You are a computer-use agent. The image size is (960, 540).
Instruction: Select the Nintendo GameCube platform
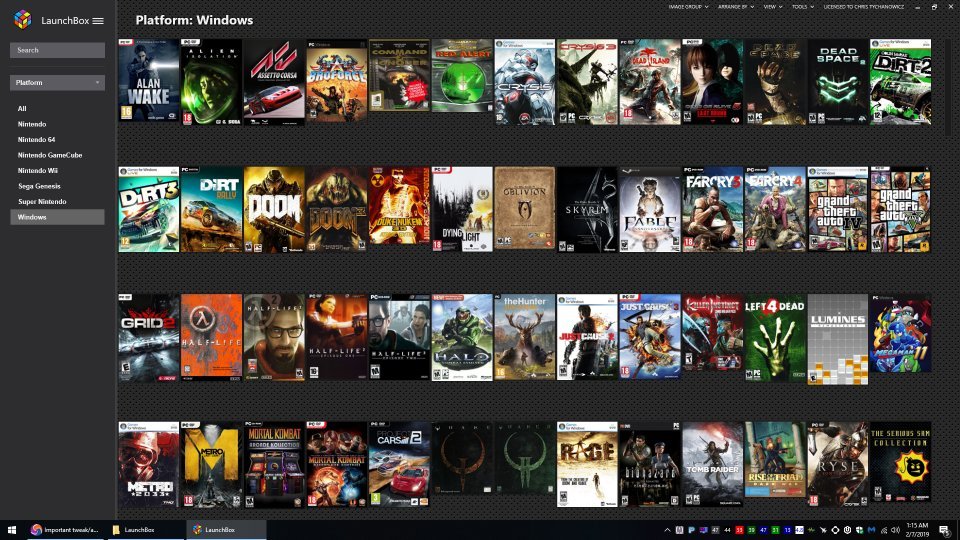(50, 156)
